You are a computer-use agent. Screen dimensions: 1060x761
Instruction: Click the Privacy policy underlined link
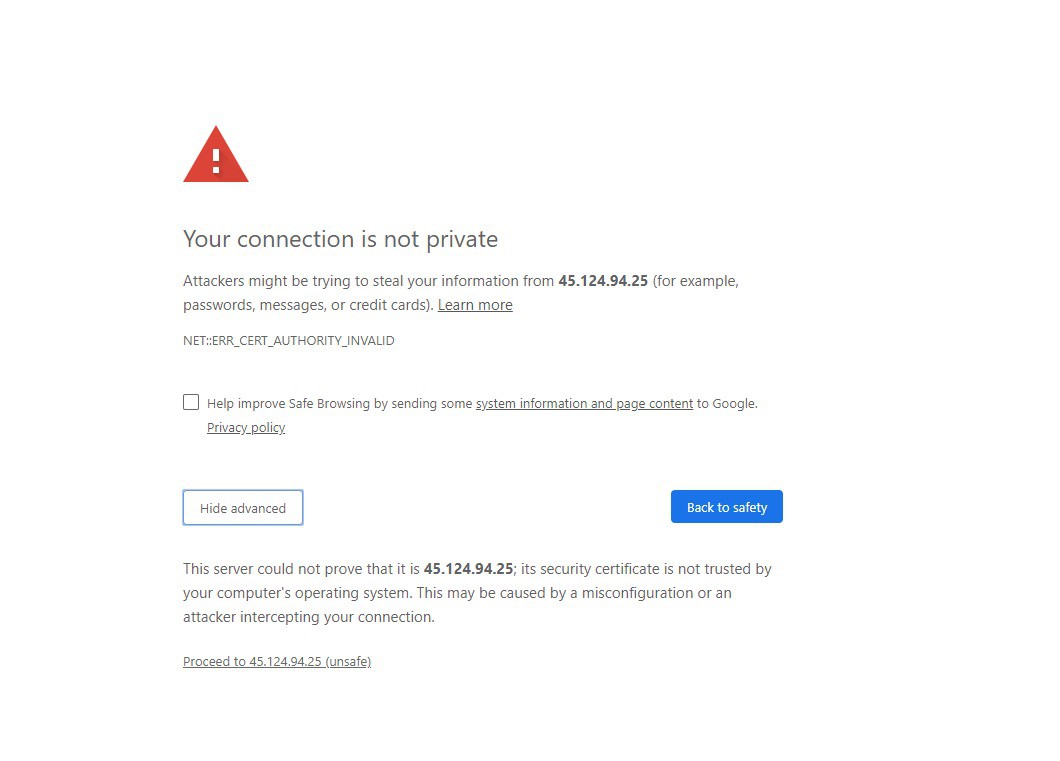click(245, 427)
